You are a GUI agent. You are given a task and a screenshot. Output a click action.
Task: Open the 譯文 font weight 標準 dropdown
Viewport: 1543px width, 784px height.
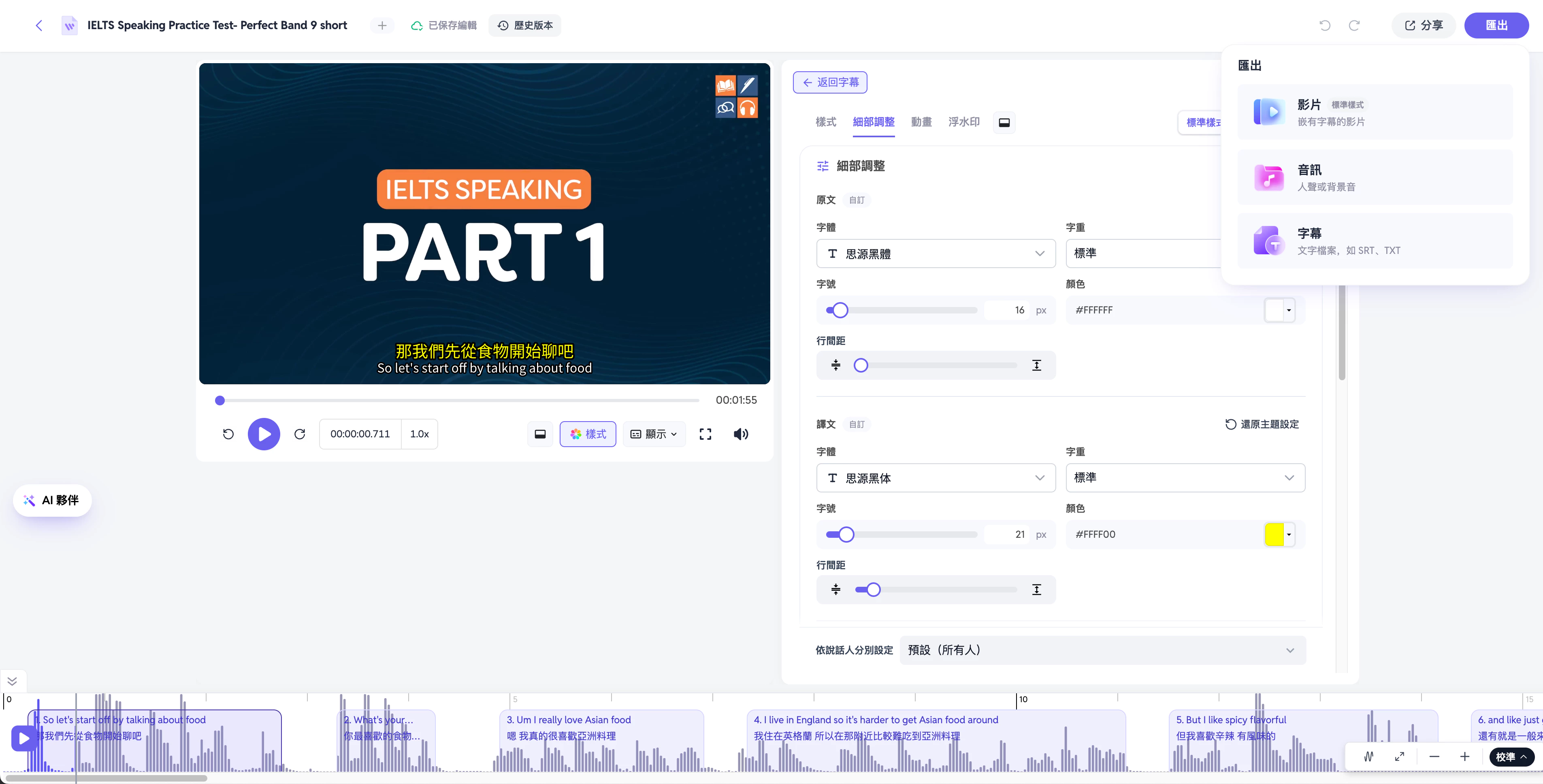pos(1185,477)
